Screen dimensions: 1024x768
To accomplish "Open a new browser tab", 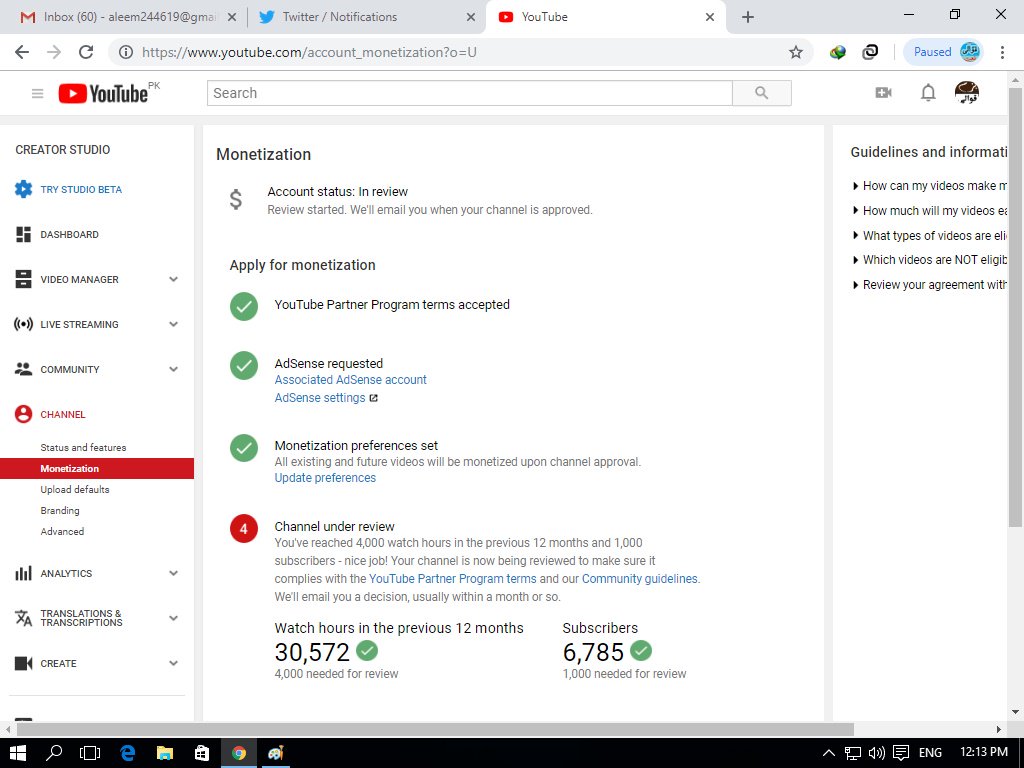I will point(748,17).
